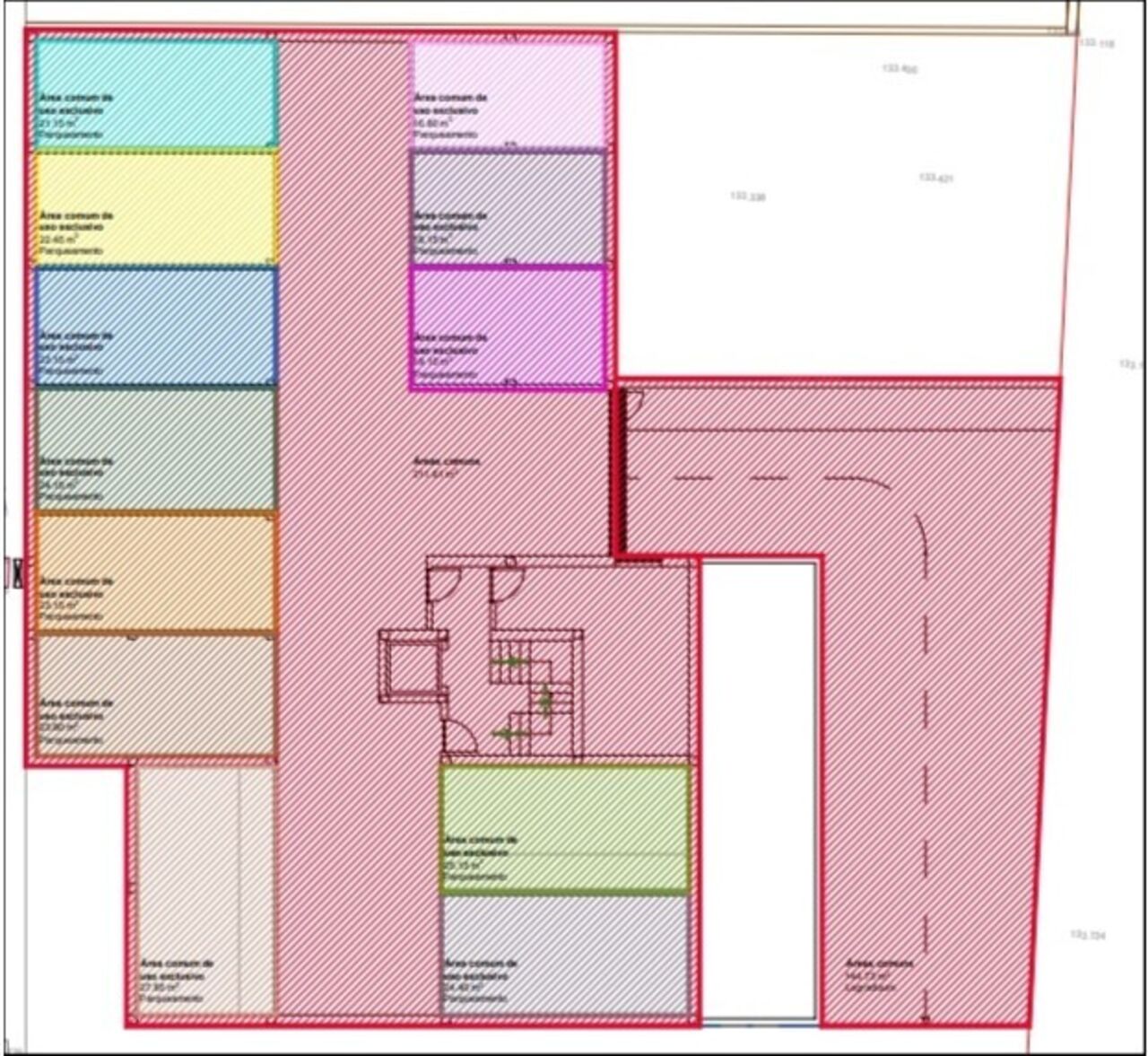Select the dark green parking space
Screen dimensions: 1148x1056
[x=155, y=449]
